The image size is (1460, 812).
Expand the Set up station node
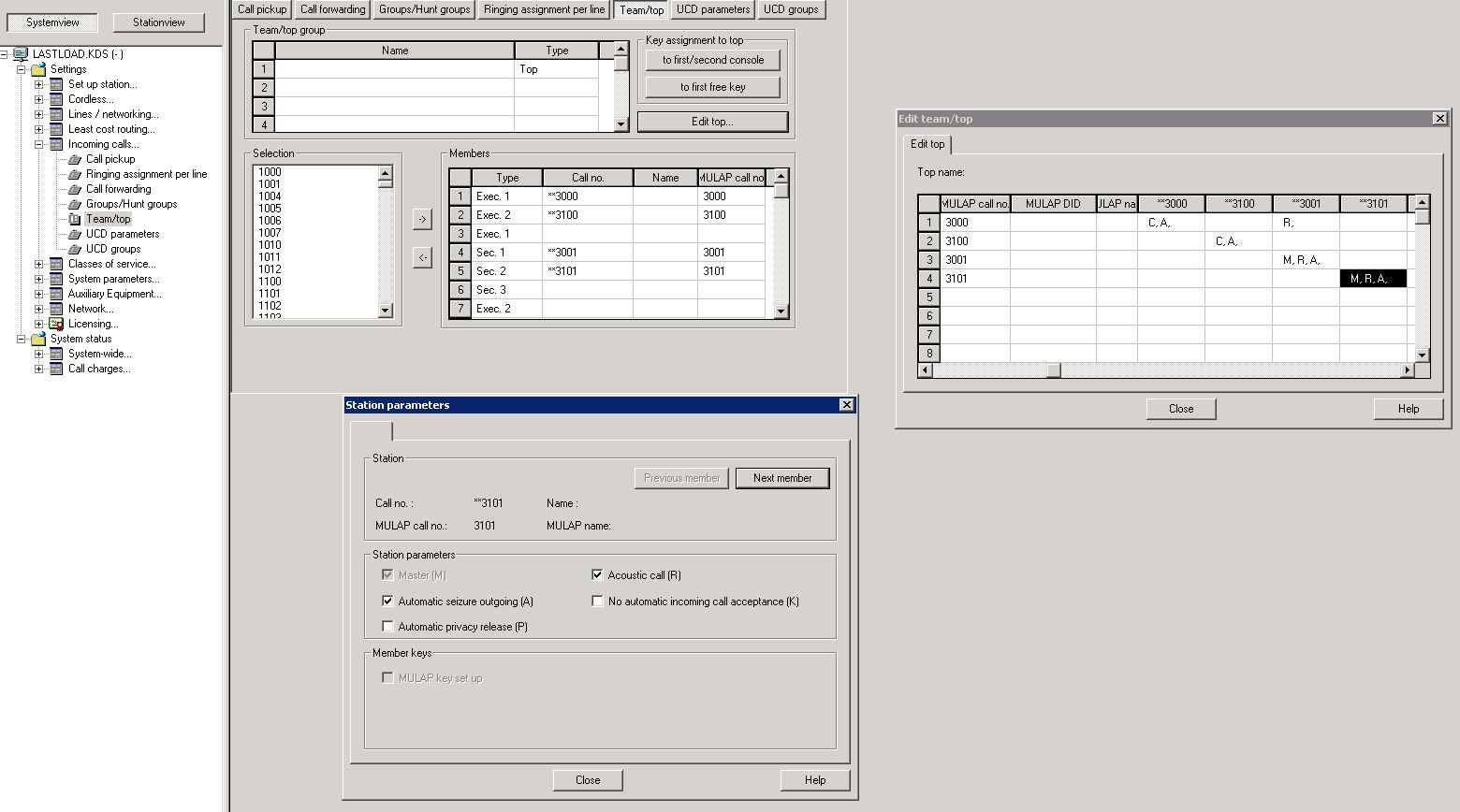38,84
